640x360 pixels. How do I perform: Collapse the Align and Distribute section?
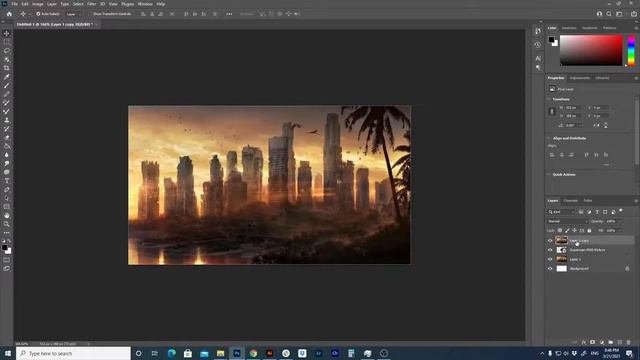click(549, 138)
